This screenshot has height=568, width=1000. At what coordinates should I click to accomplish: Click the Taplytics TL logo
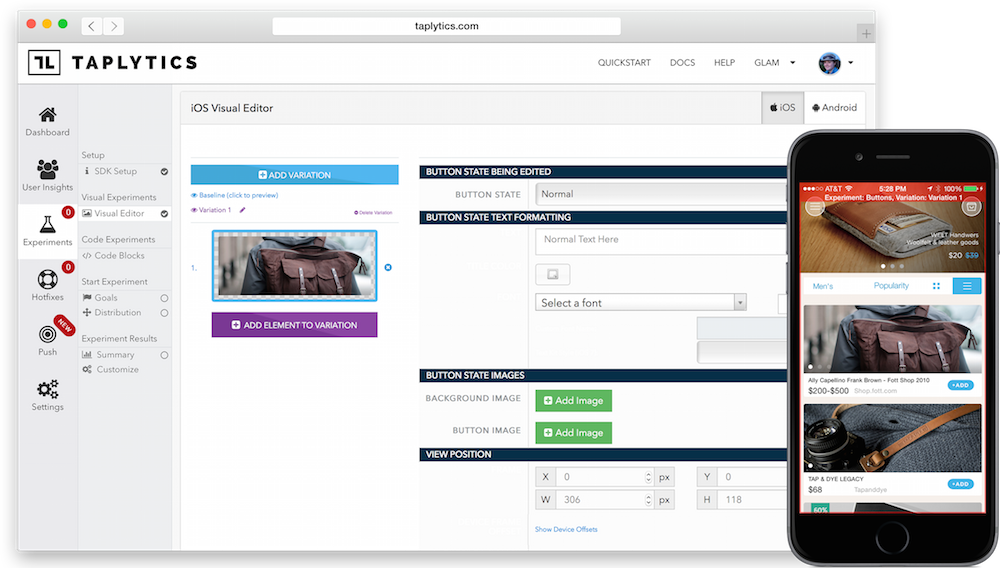[x=44, y=62]
